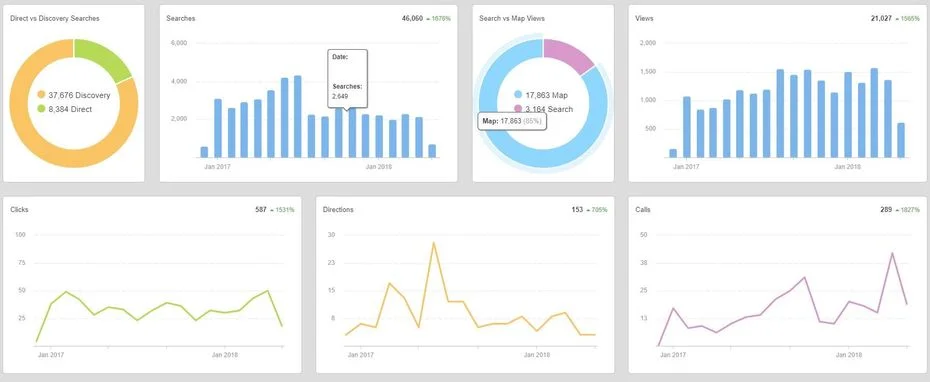The image size is (930, 382).
Task: Click the "Calls" card title
Action: pos(643,209)
